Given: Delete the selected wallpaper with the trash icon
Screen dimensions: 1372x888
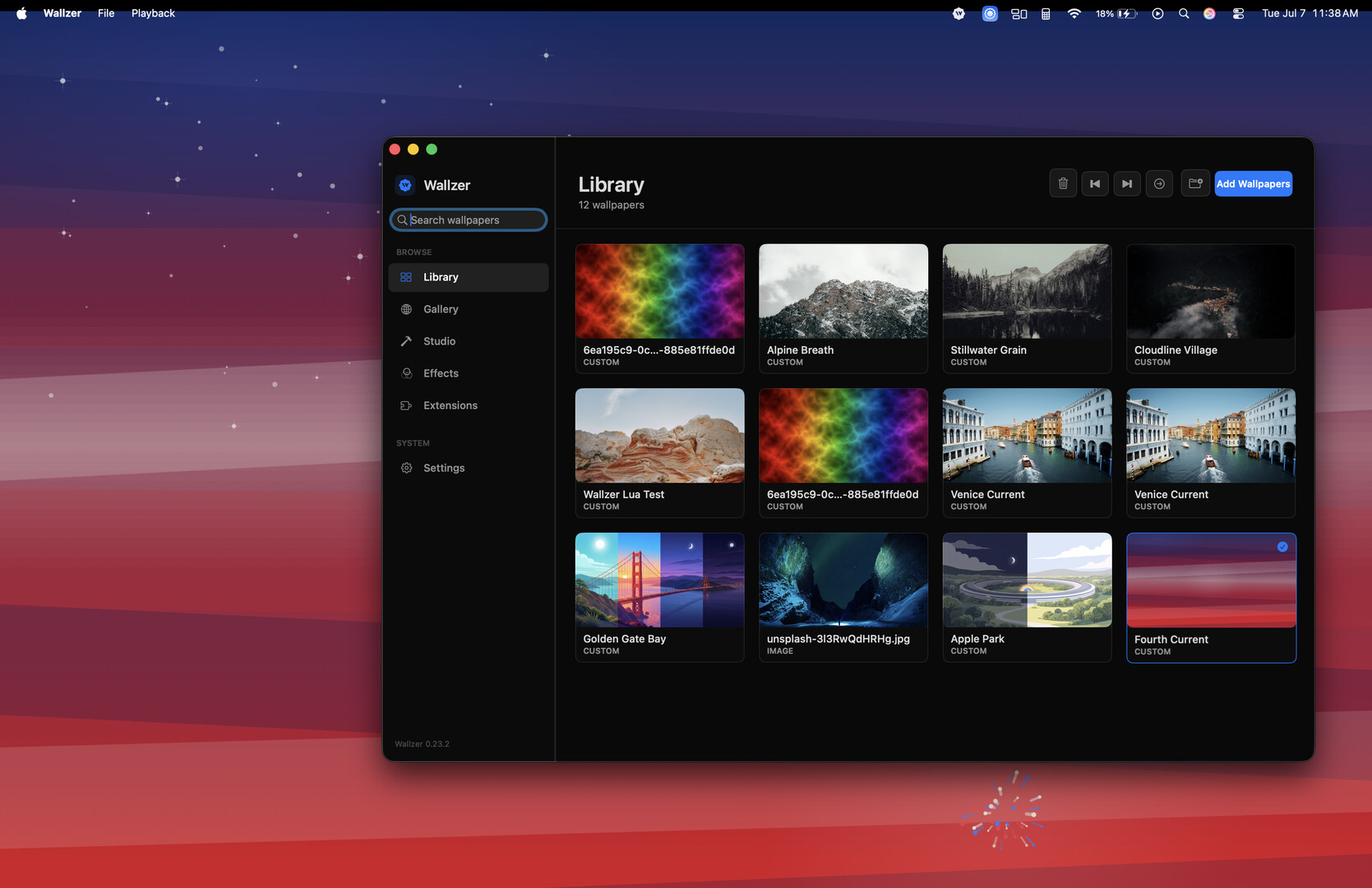Looking at the screenshot, I should click(x=1063, y=183).
